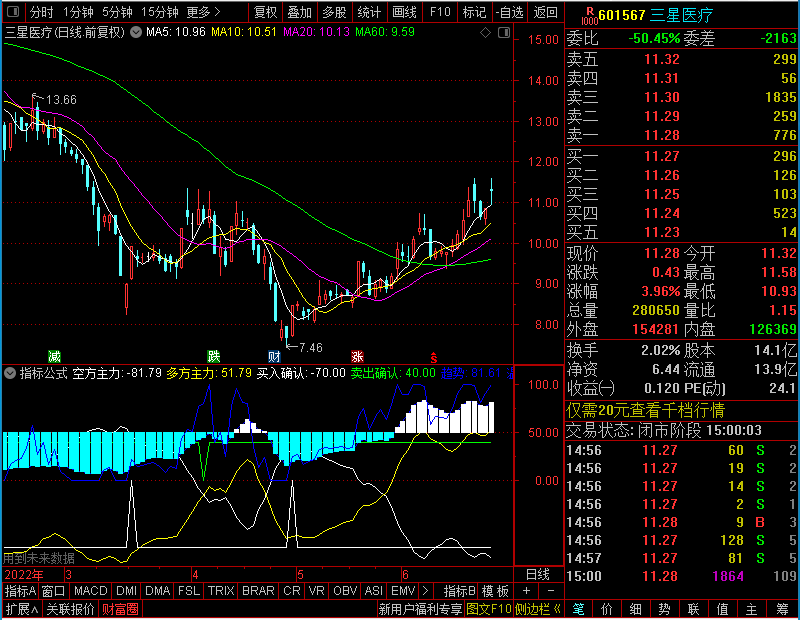Image resolution: width=800 pixels, height=620 pixels.
Task: Click the 多股 multi-stock button
Action: point(334,12)
